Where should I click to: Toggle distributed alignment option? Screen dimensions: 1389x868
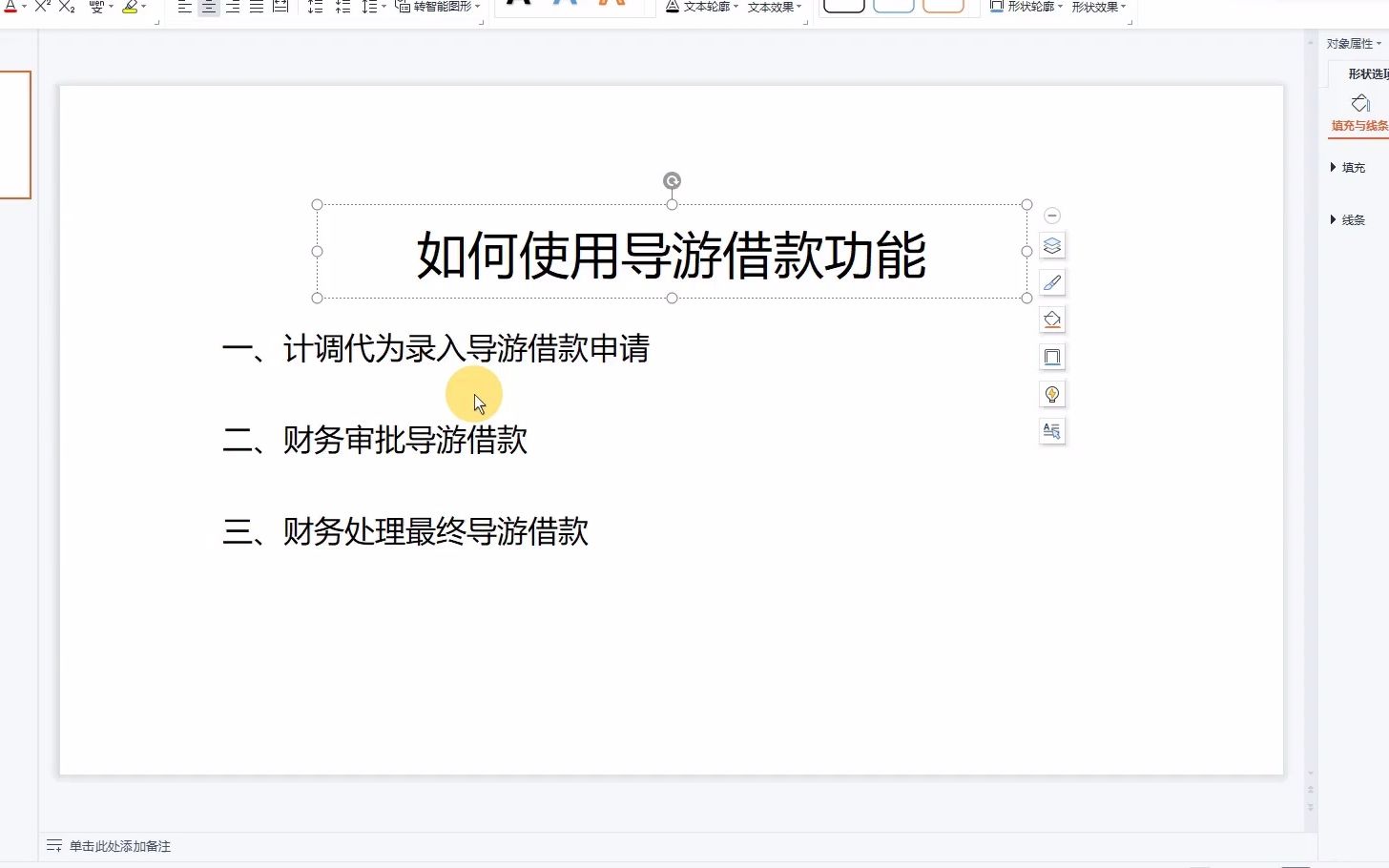pos(279,7)
